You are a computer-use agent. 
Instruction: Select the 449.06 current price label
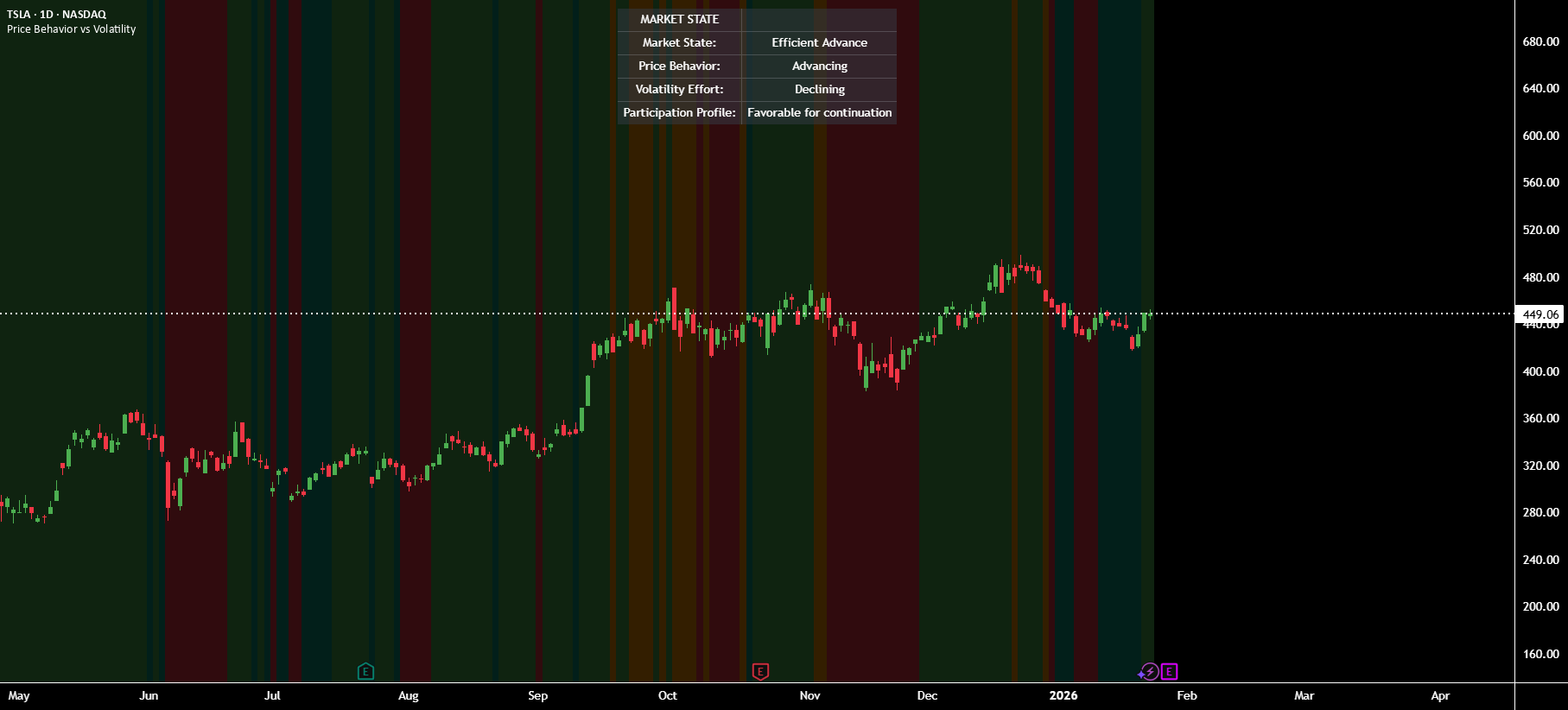(x=1540, y=314)
